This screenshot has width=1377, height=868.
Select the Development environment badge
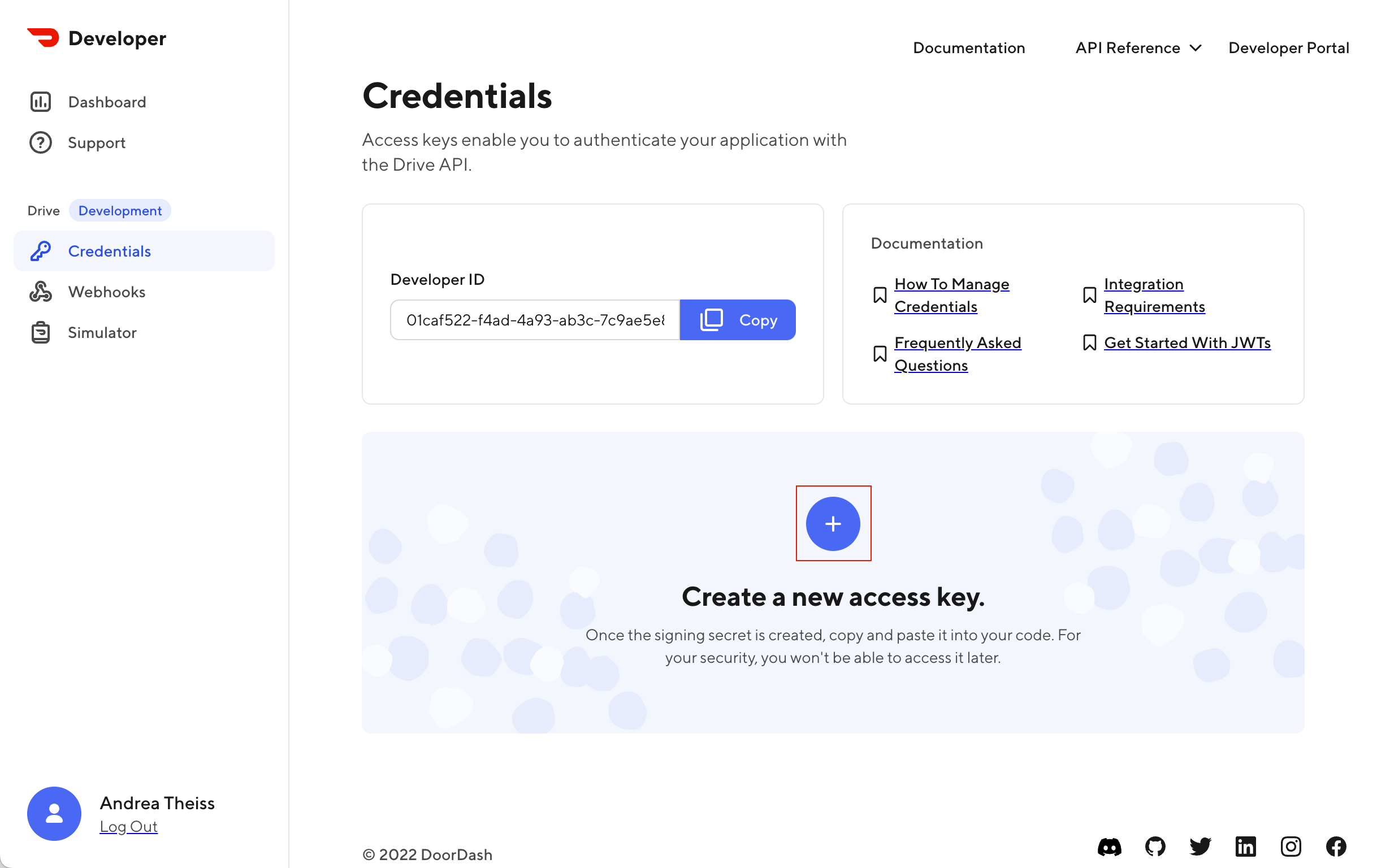(x=121, y=210)
